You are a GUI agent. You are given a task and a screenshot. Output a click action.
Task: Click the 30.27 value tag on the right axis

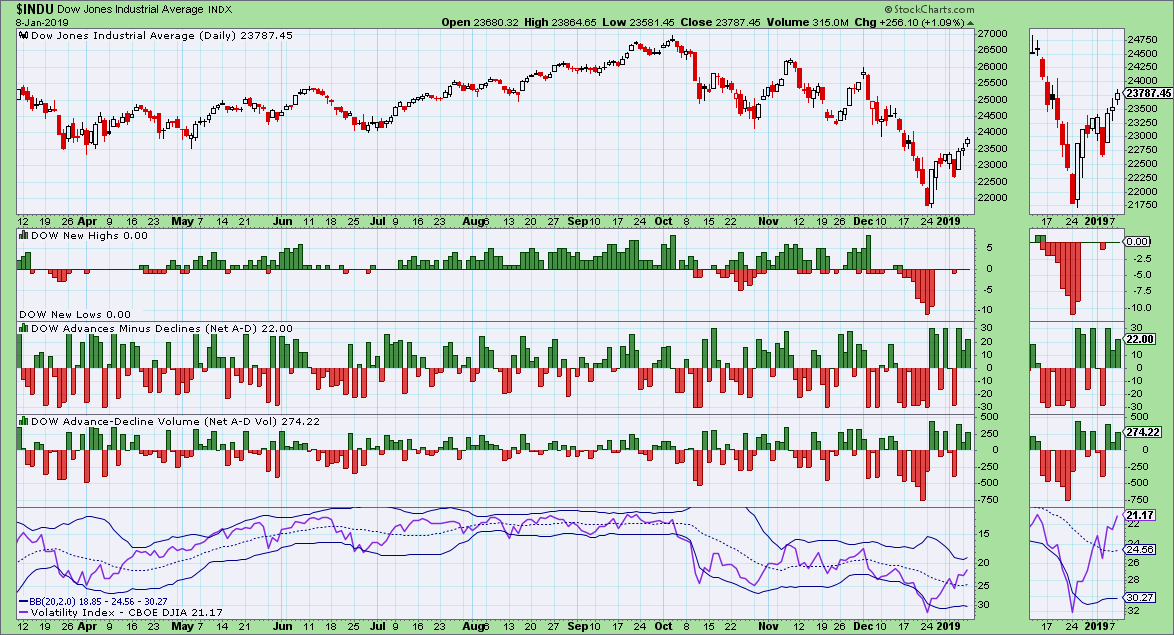[x=1140, y=597]
